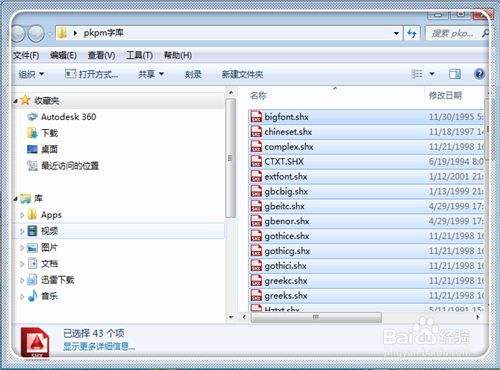Screen dimensions: 500x370
Task: Click the search box for pkpm字库
Action: pos(457,33)
